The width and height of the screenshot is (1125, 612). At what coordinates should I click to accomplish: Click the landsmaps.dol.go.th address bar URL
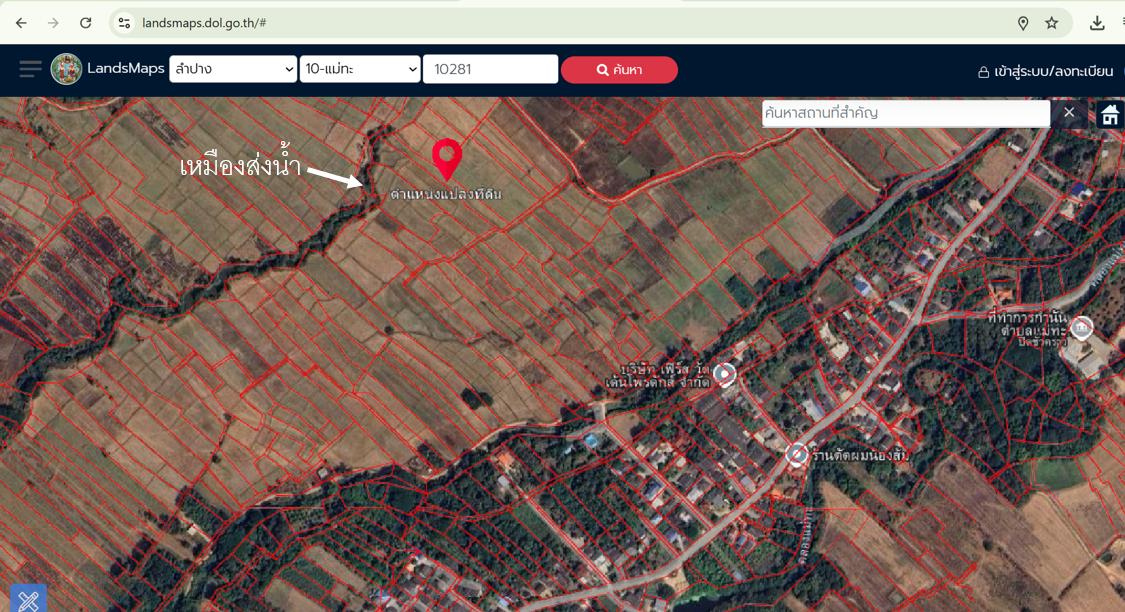[204, 23]
